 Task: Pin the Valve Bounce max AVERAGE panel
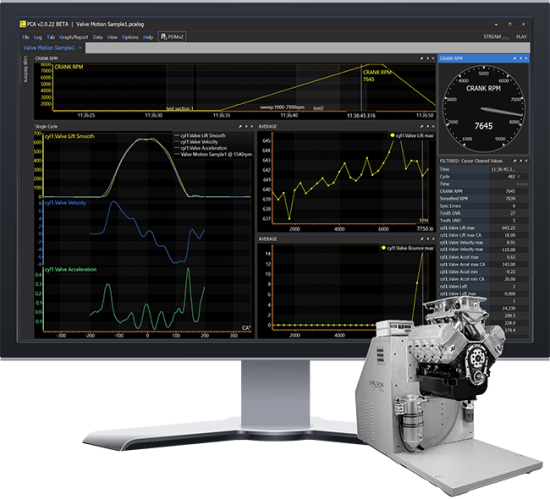pos(421,239)
